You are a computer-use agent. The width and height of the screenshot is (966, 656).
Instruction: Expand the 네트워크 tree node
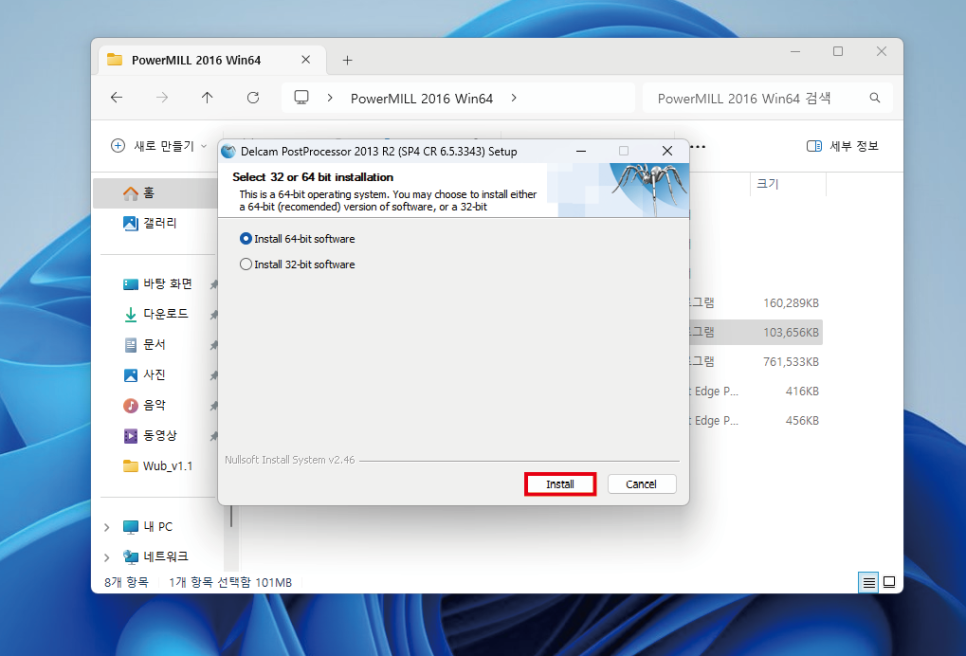(x=107, y=557)
